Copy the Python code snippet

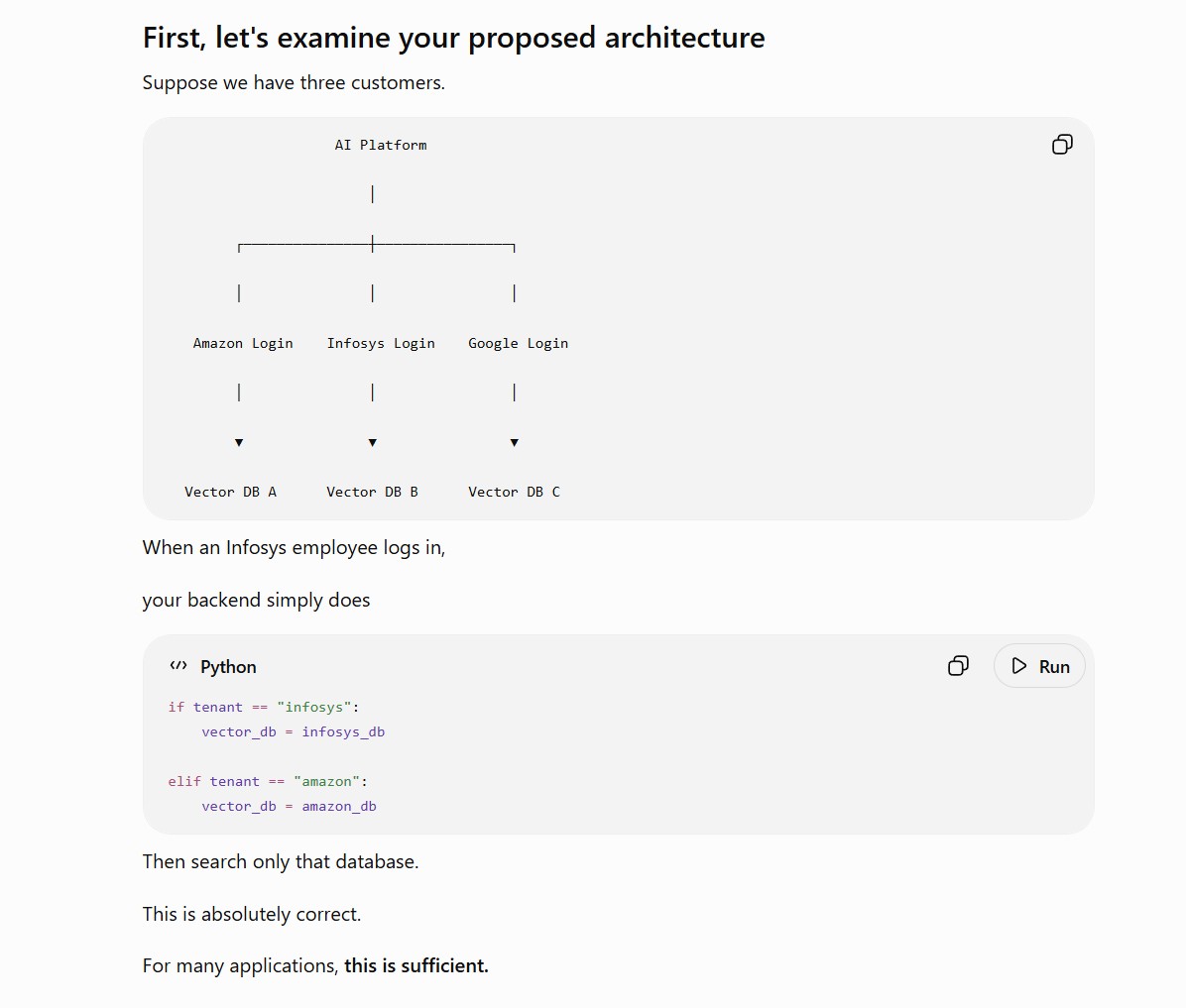(958, 665)
